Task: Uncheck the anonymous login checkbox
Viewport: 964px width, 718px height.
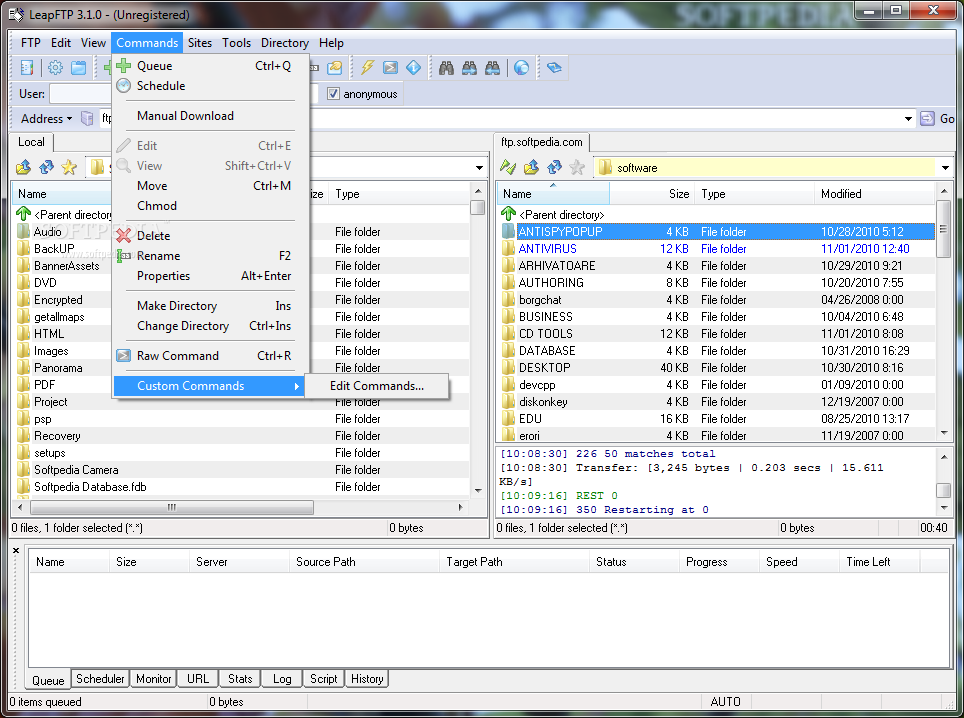Action: 334,94
